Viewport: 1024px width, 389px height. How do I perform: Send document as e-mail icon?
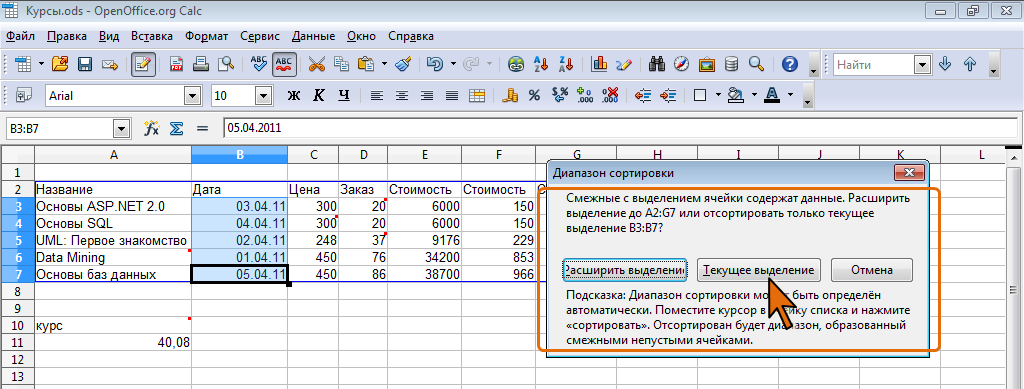[x=110, y=64]
